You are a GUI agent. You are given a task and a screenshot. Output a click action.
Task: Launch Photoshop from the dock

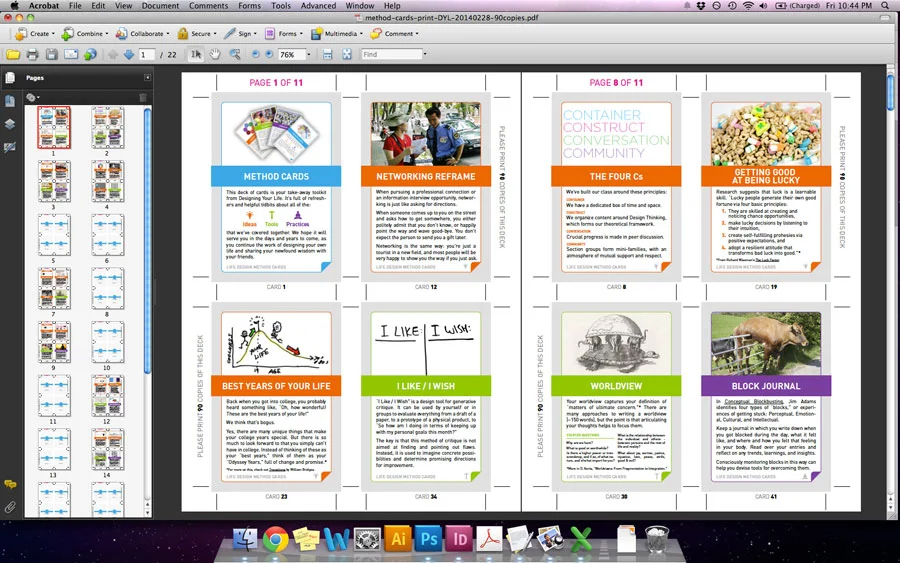pos(429,539)
